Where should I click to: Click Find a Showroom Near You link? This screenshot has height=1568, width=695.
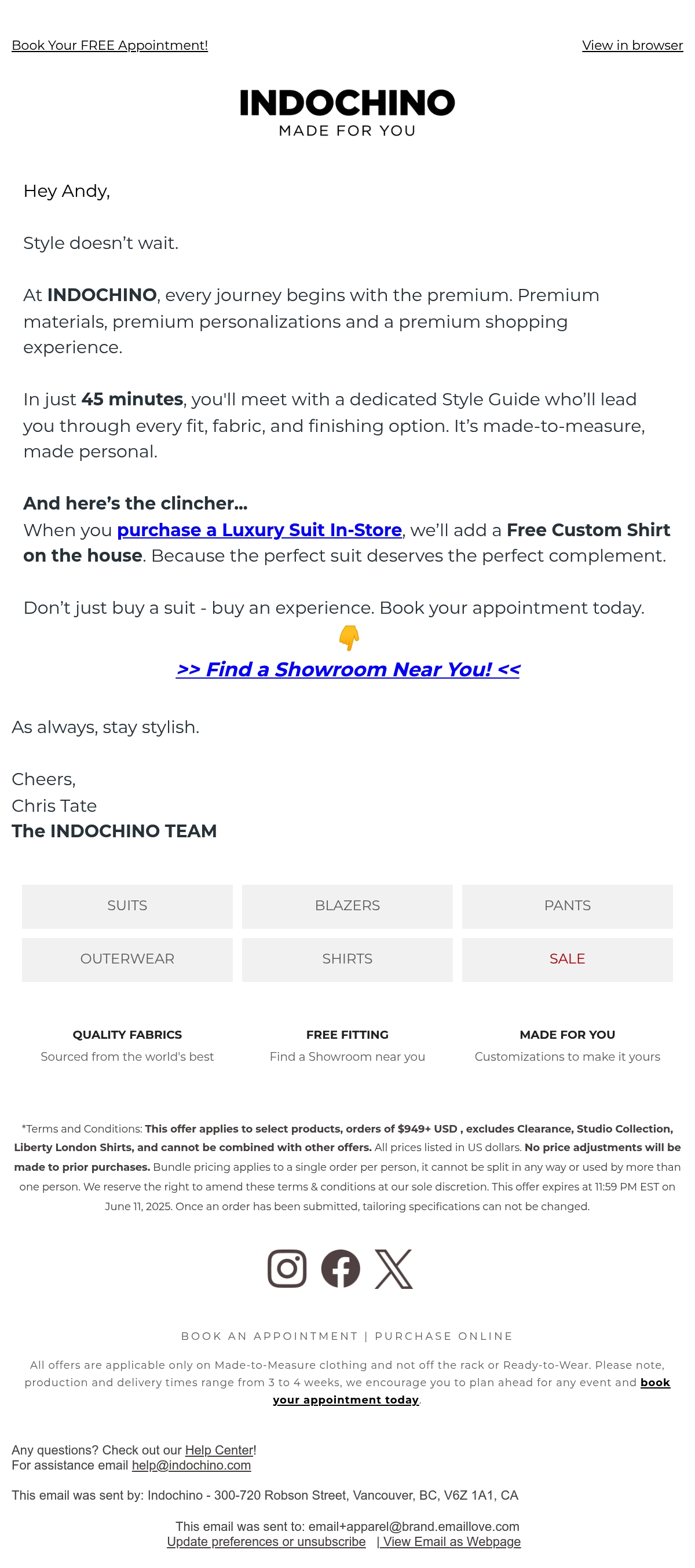click(x=348, y=669)
